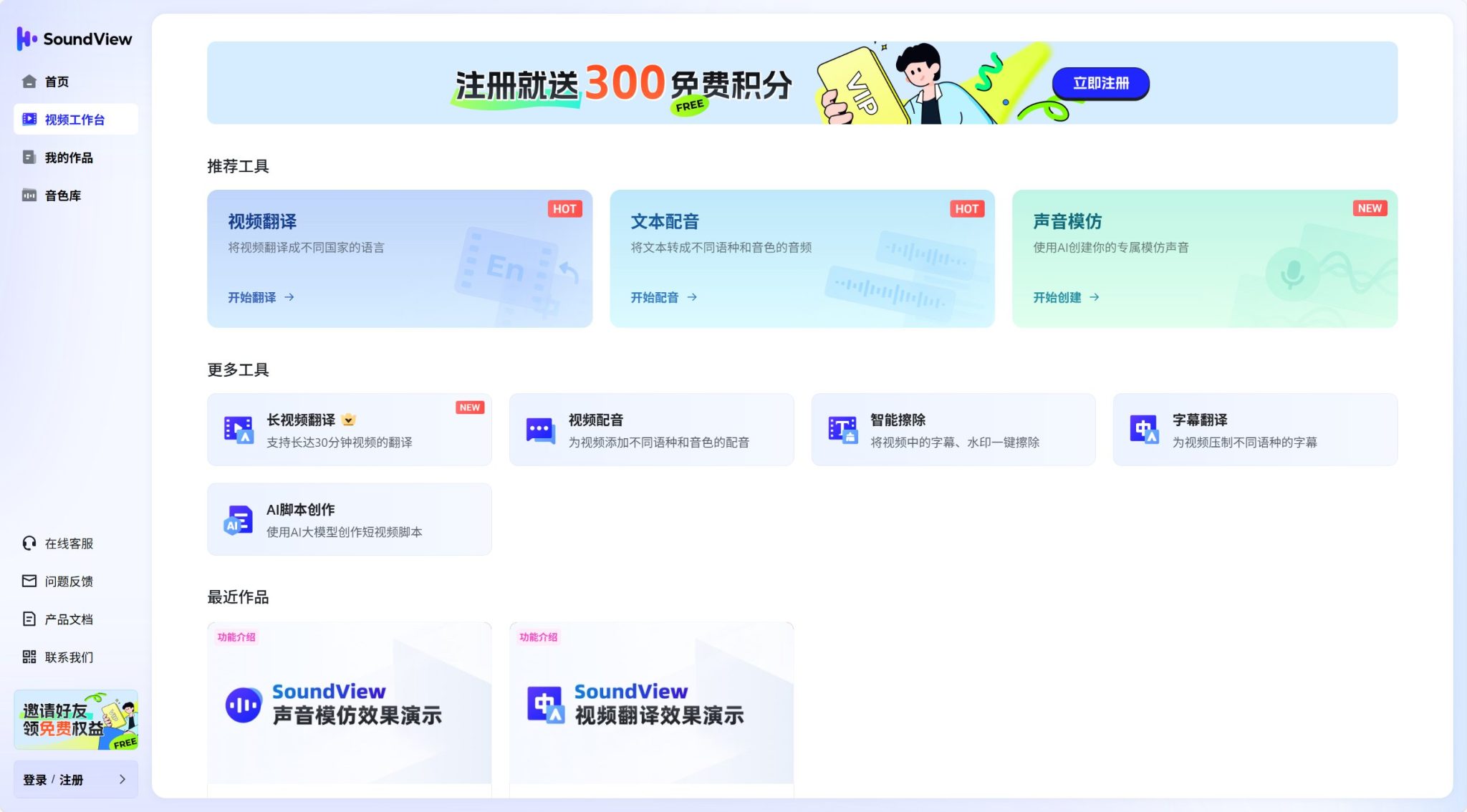Go to 首页 in the sidebar
The height and width of the screenshot is (812, 1467).
76,82
